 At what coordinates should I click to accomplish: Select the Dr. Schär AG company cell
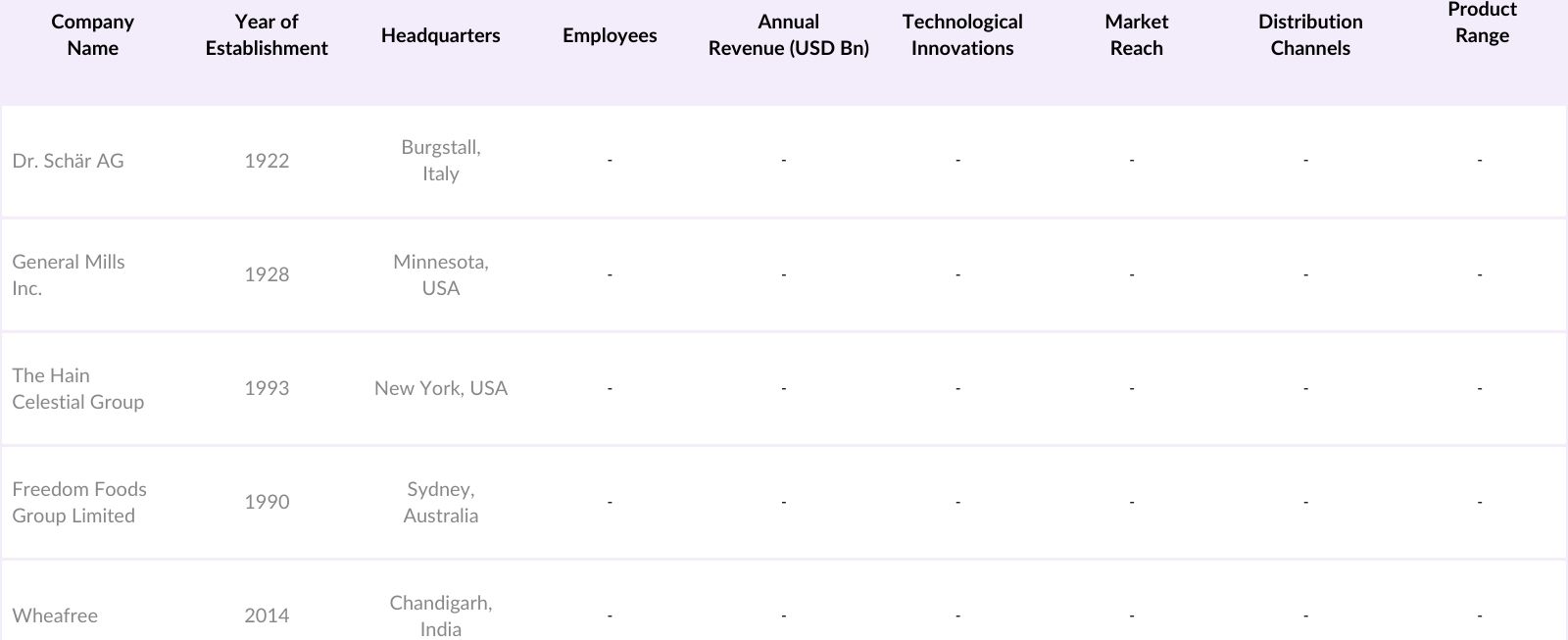tap(69, 161)
